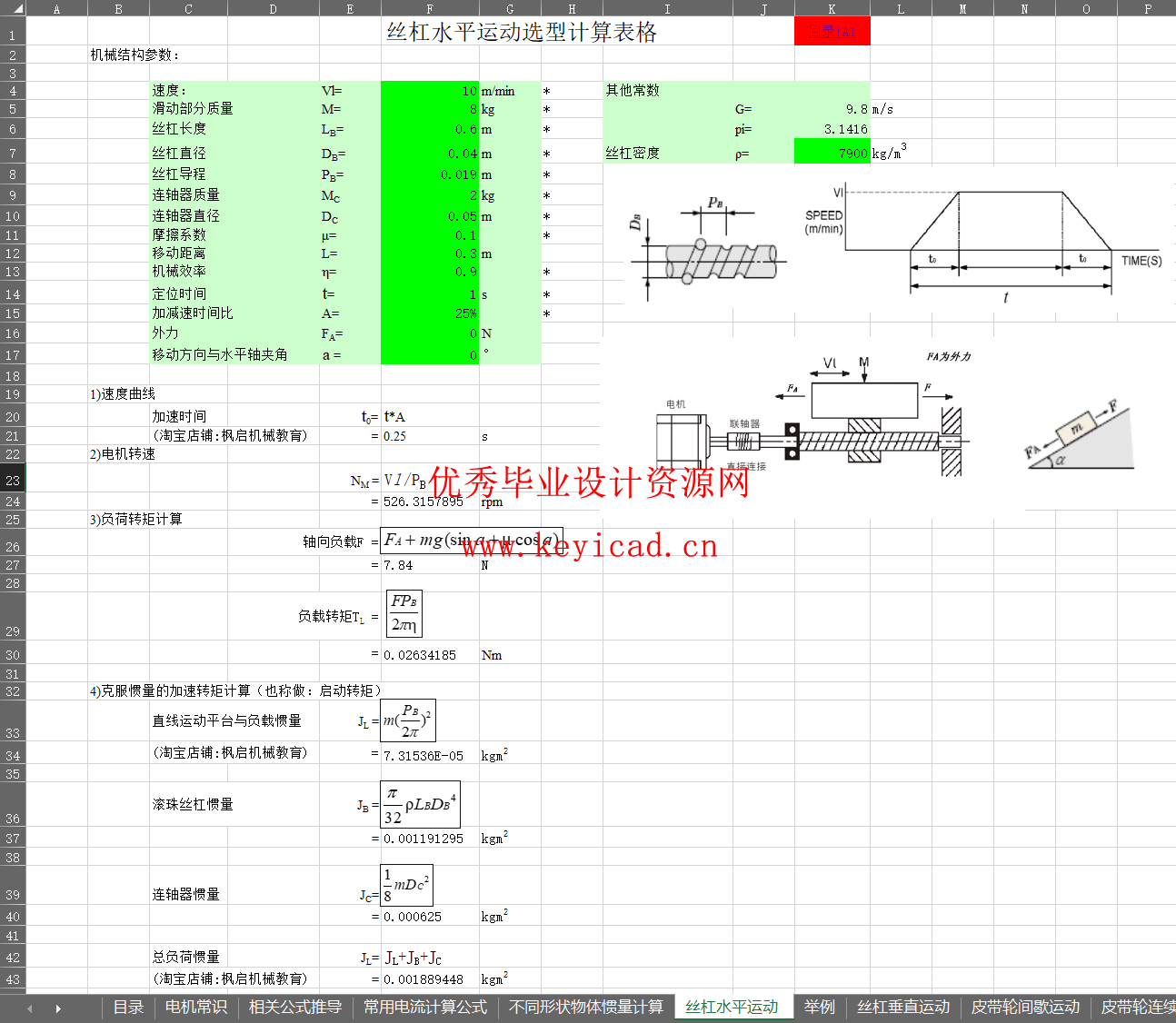Select the speed Vl value cell containing 10
The height and width of the screenshot is (1023, 1176).
(430, 91)
